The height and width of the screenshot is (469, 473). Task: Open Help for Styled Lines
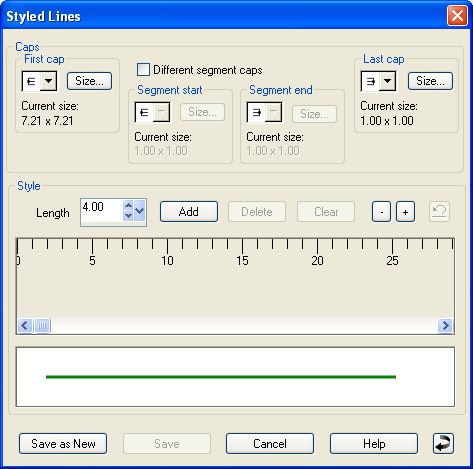pos(374,444)
